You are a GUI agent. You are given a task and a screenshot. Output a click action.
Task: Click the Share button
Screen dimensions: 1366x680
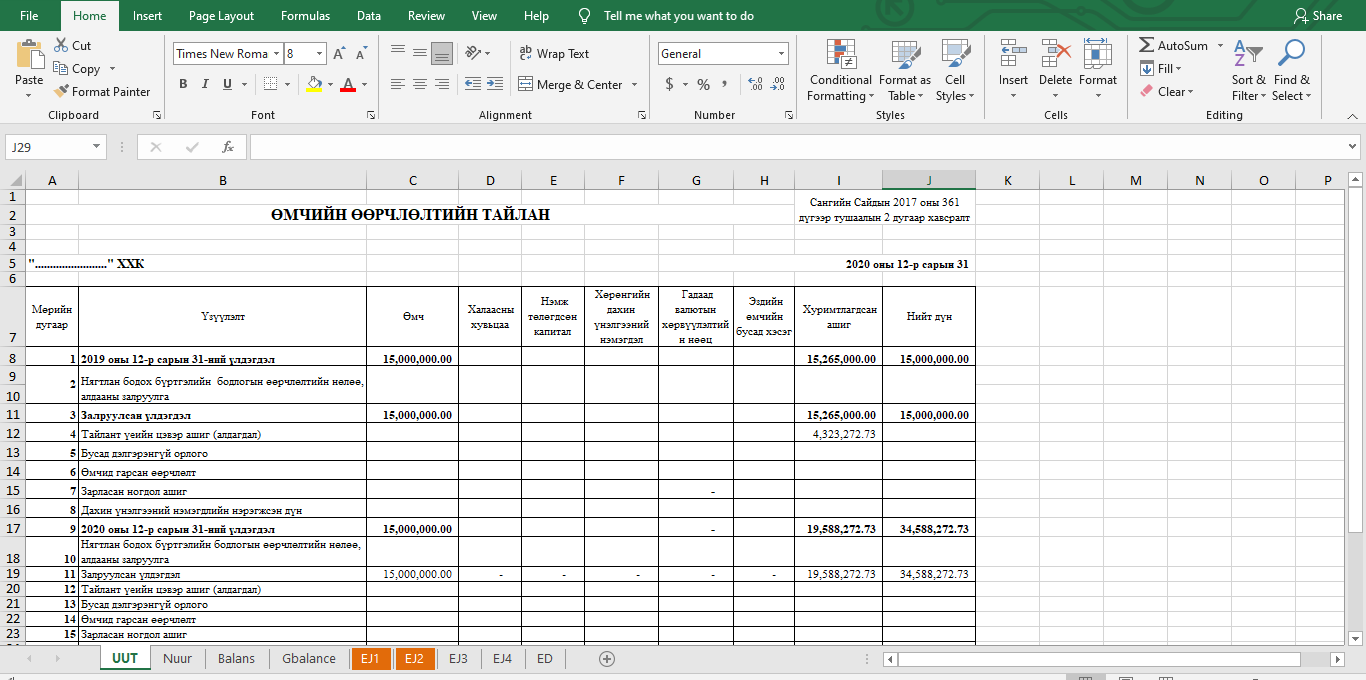(1318, 16)
